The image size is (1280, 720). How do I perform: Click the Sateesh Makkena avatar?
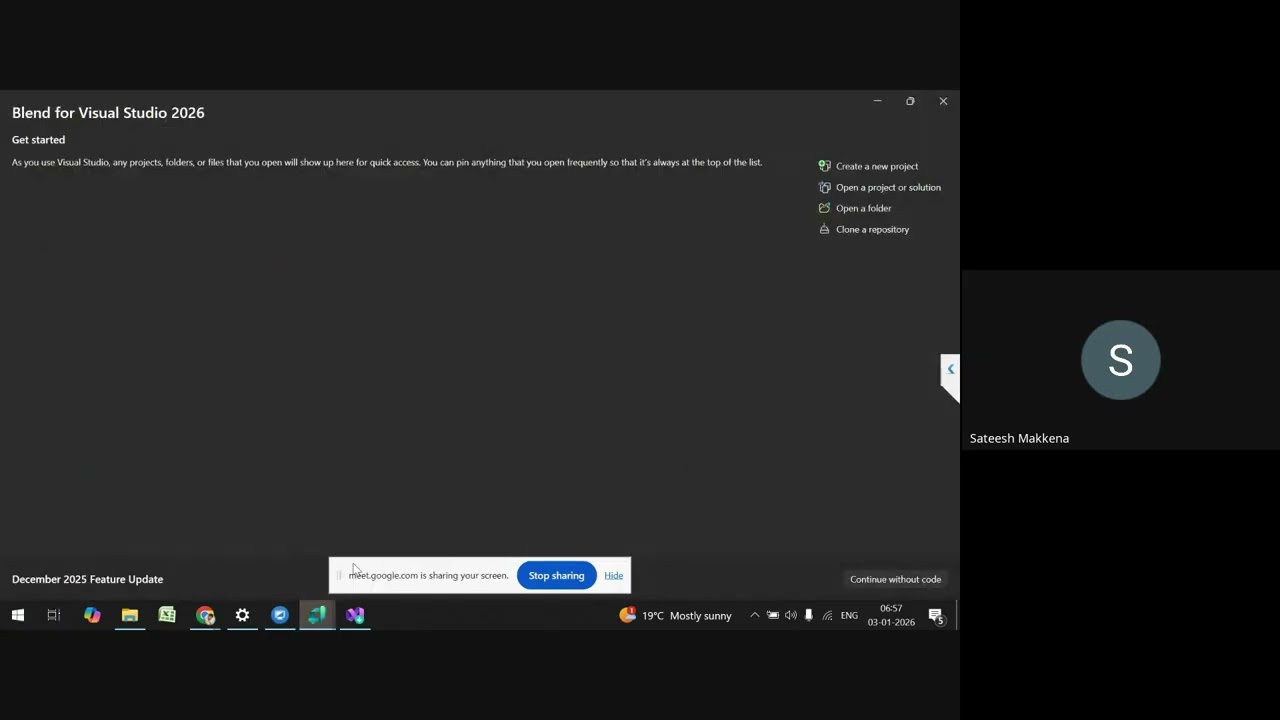(1121, 360)
